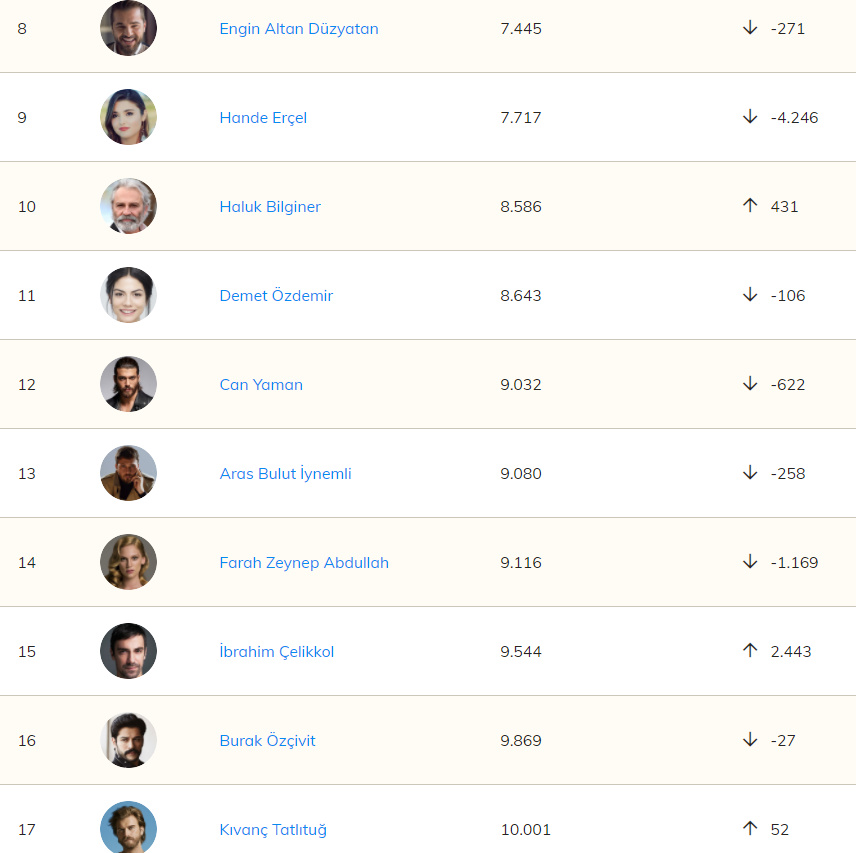Click the Can Yaman name link
Viewport: 856px width, 853px height.
261,385
